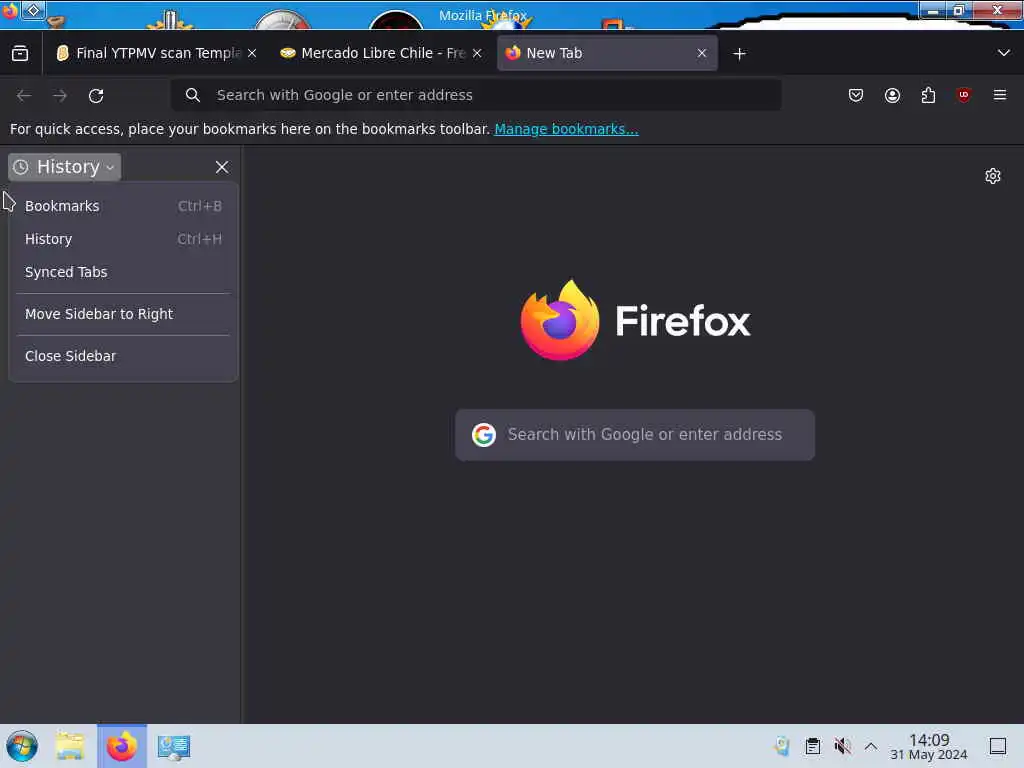This screenshot has width=1024, height=768.
Task: Open Save to Pocket icon
Action: point(856,95)
